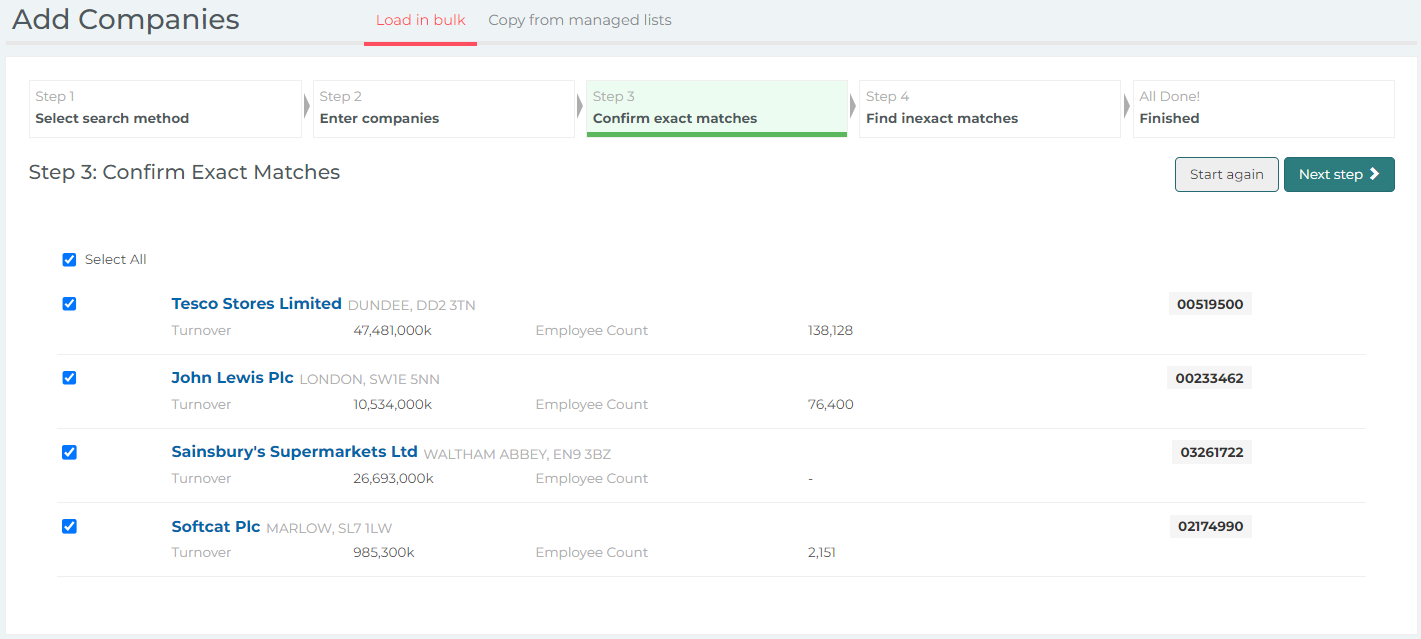Click Softcat turnover 985,300k
The width and height of the screenshot is (1421, 639).
point(383,552)
